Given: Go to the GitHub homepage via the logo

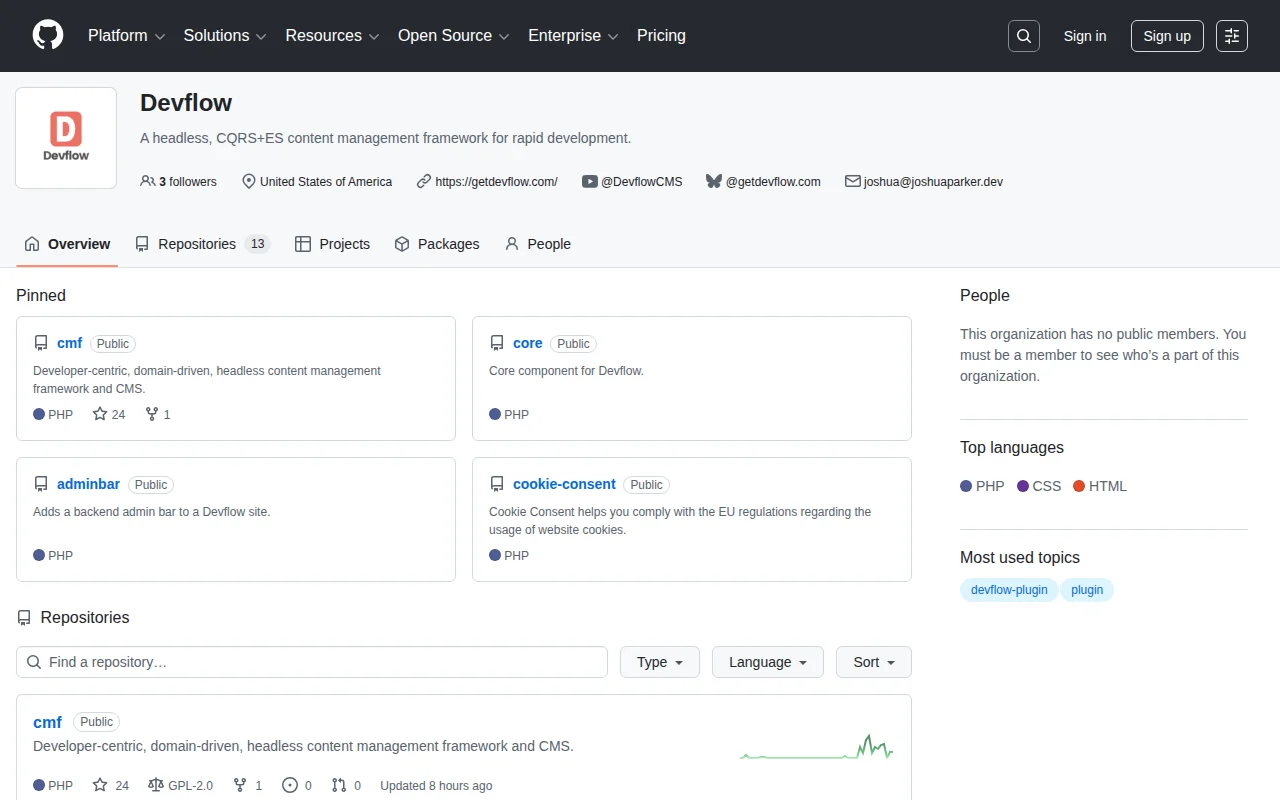Looking at the screenshot, I should 48,36.
